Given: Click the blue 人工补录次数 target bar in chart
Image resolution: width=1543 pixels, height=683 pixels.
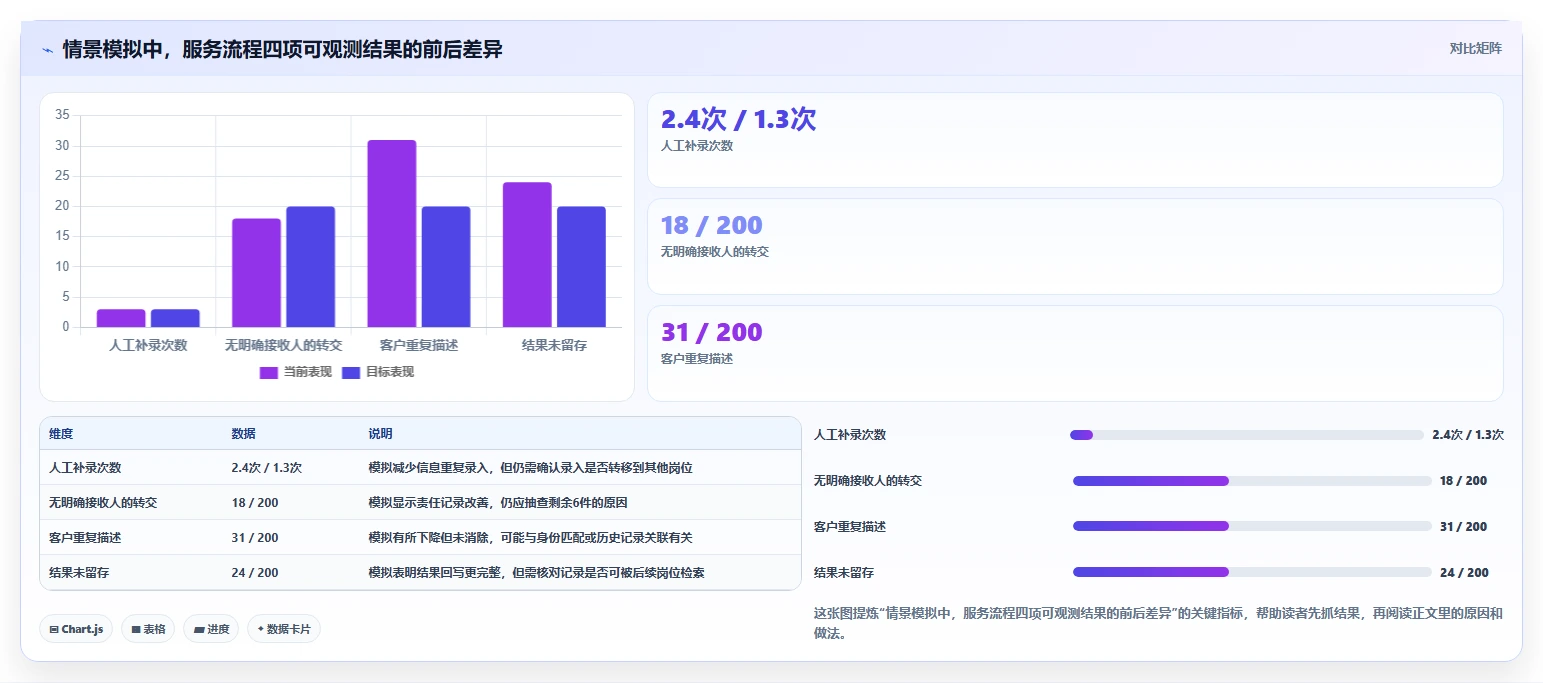Looking at the screenshot, I should tap(175, 318).
